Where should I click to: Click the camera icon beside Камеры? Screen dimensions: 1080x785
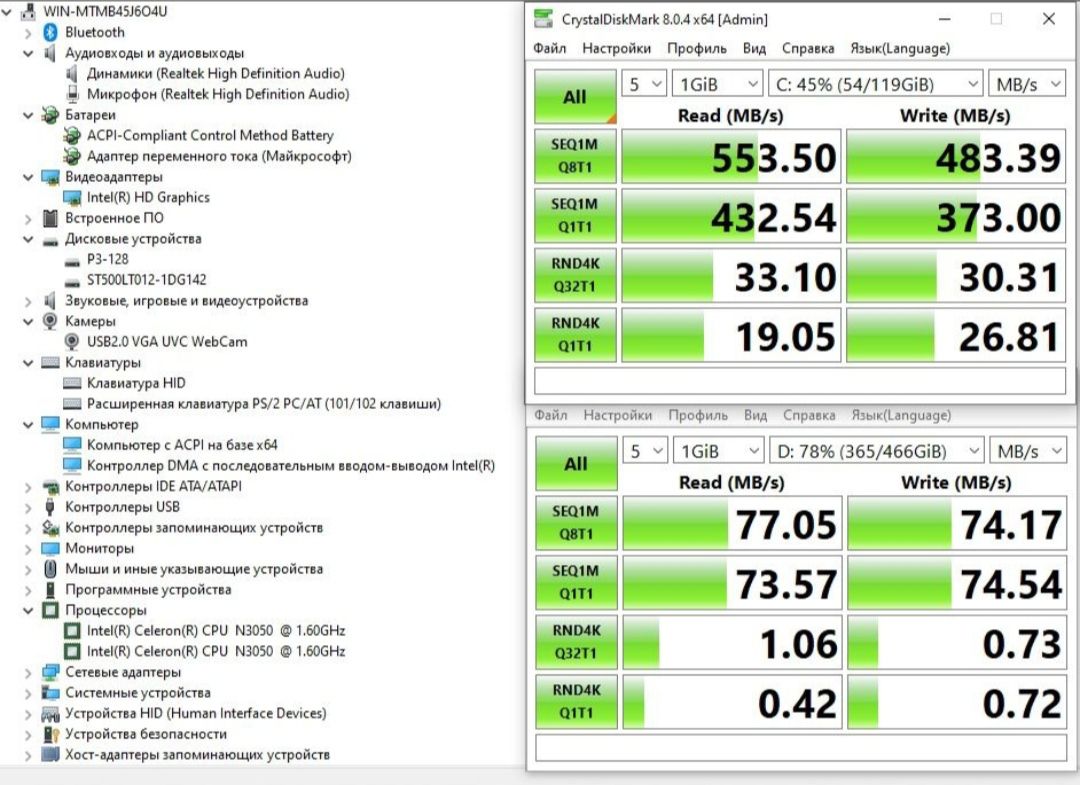[50, 321]
